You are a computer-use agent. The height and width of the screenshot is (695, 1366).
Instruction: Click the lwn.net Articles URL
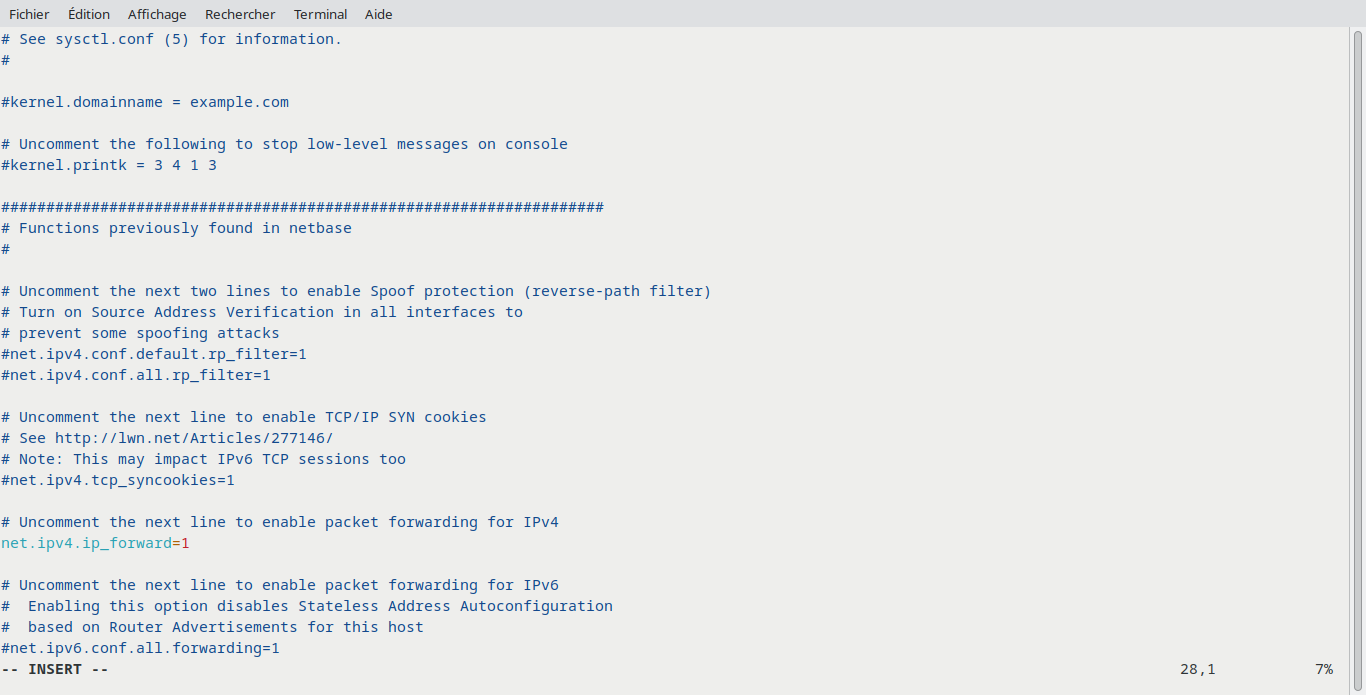click(x=193, y=438)
